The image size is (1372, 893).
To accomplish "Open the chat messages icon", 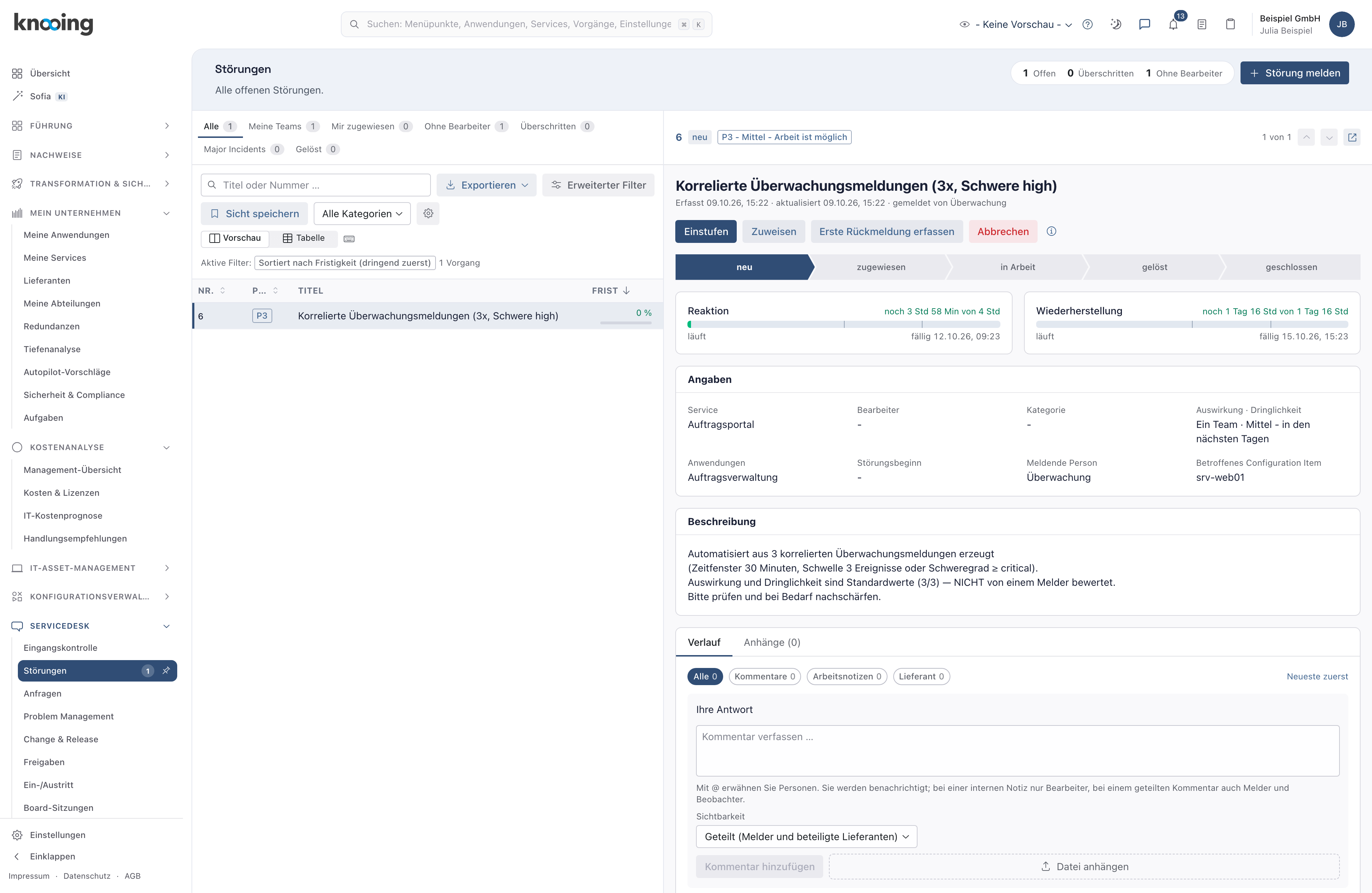I will pos(1145,24).
